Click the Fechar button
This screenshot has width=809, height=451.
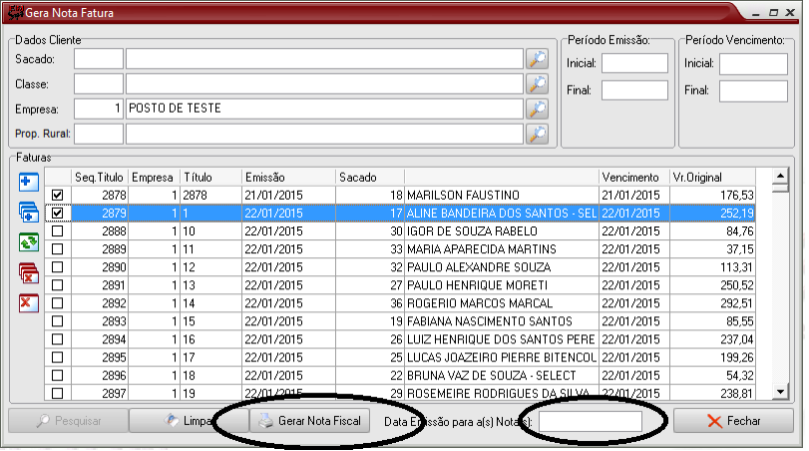pyautogui.click(x=733, y=421)
